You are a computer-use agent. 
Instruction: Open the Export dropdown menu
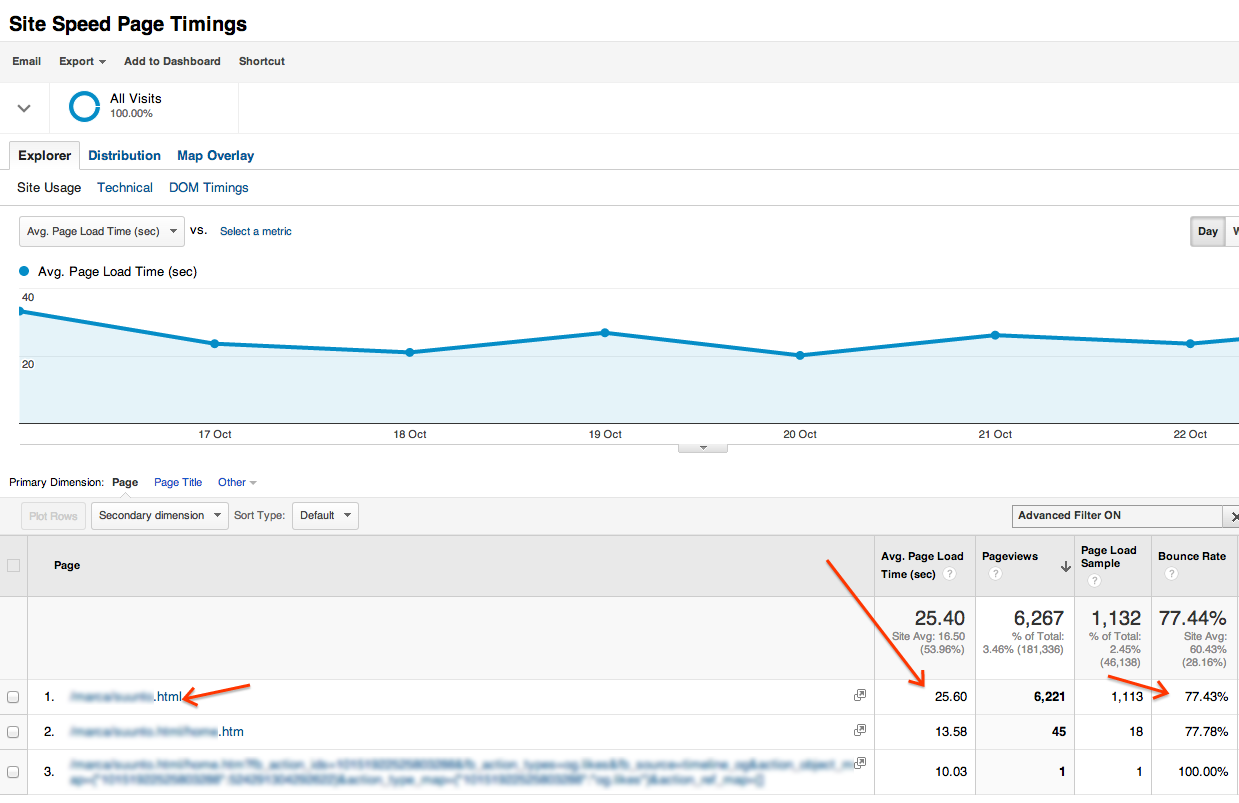(x=82, y=61)
